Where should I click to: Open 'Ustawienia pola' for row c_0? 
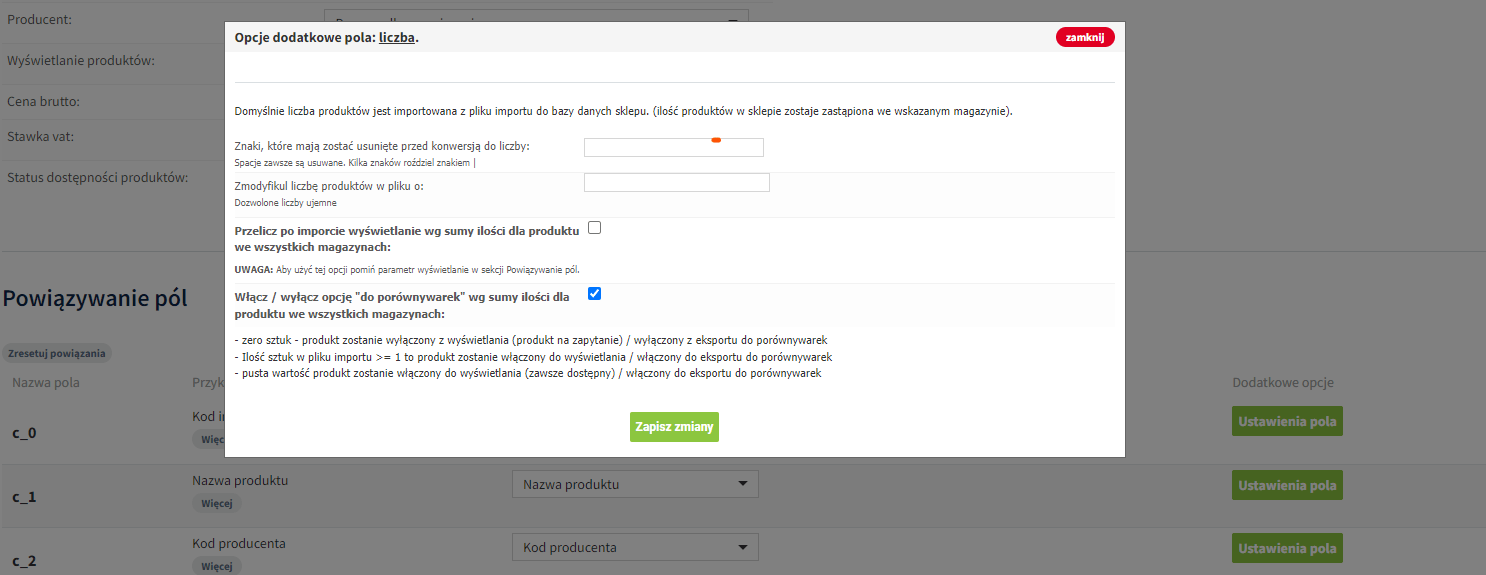1286,422
